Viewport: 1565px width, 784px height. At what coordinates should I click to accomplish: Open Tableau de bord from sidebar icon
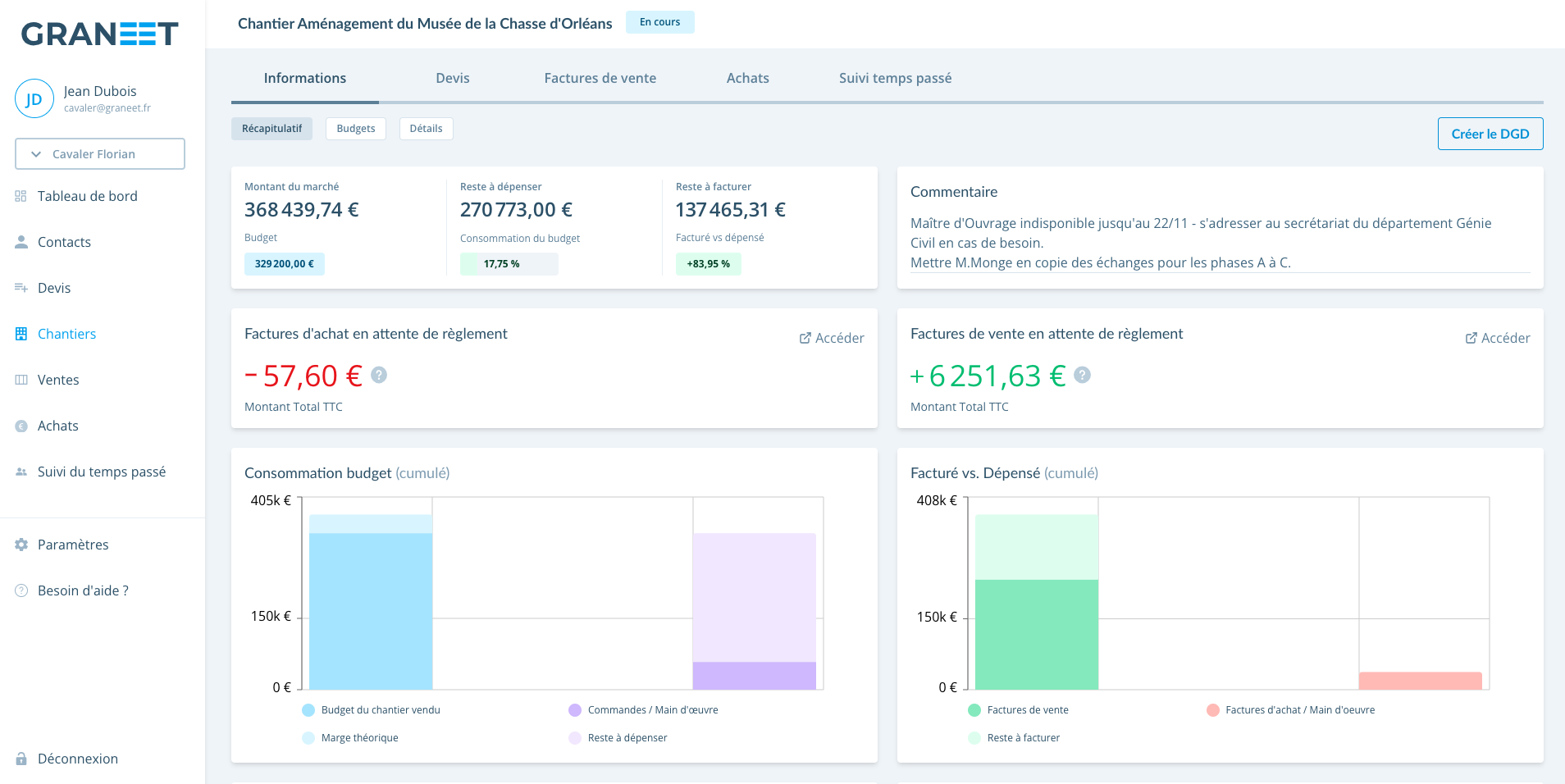pyautogui.click(x=21, y=196)
